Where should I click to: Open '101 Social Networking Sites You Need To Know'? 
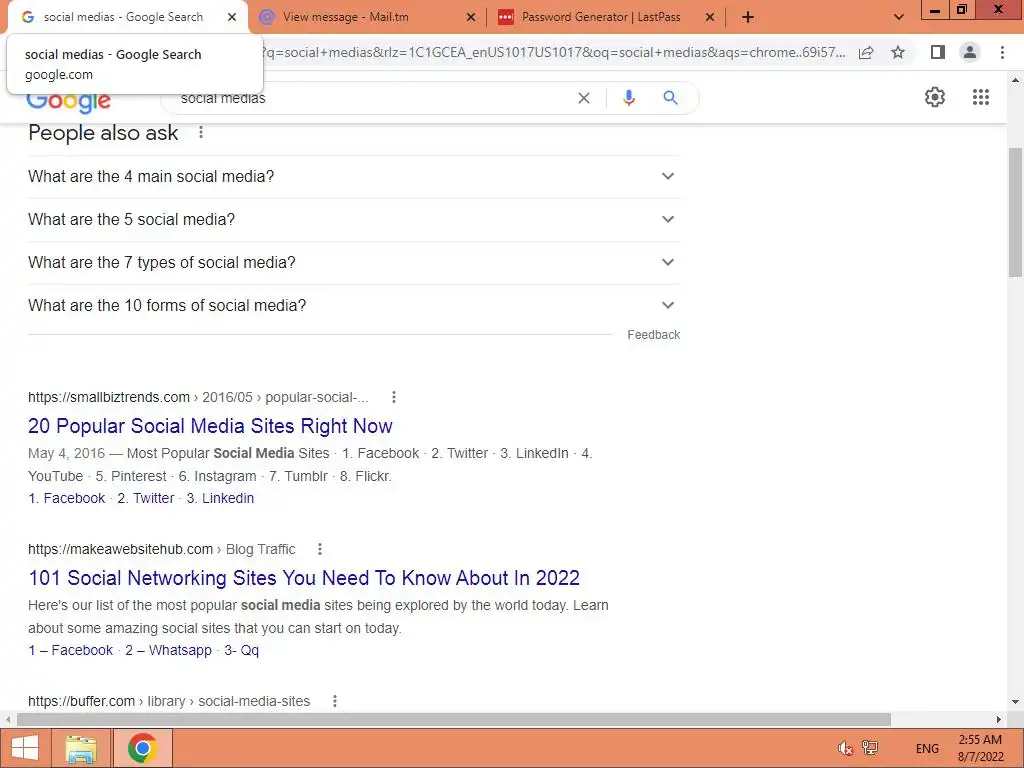click(x=304, y=578)
